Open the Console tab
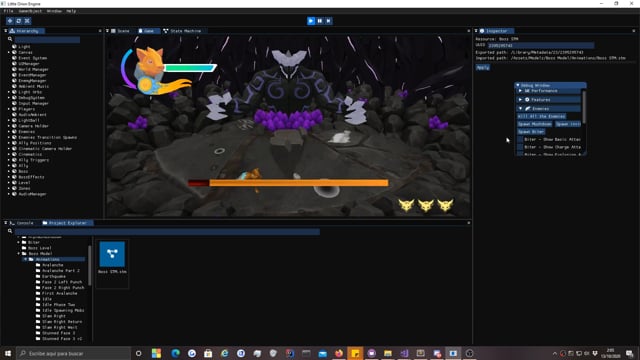This screenshot has width=640, height=360. click(22, 223)
